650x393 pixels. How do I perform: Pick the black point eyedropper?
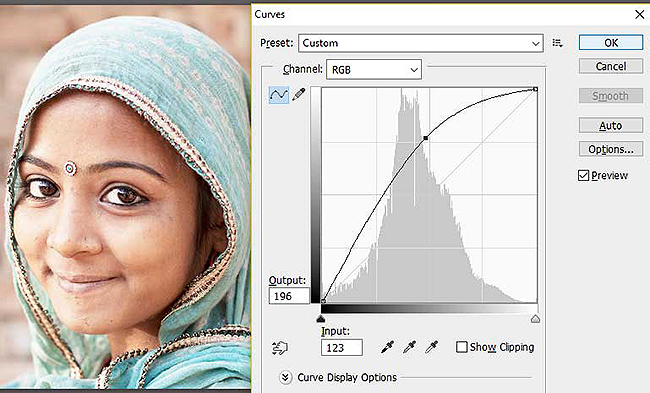tap(387, 347)
